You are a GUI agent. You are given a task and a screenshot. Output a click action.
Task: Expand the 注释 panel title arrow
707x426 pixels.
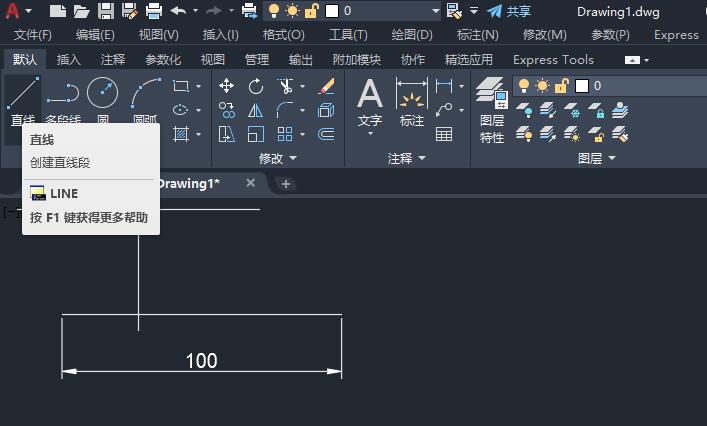coord(422,158)
